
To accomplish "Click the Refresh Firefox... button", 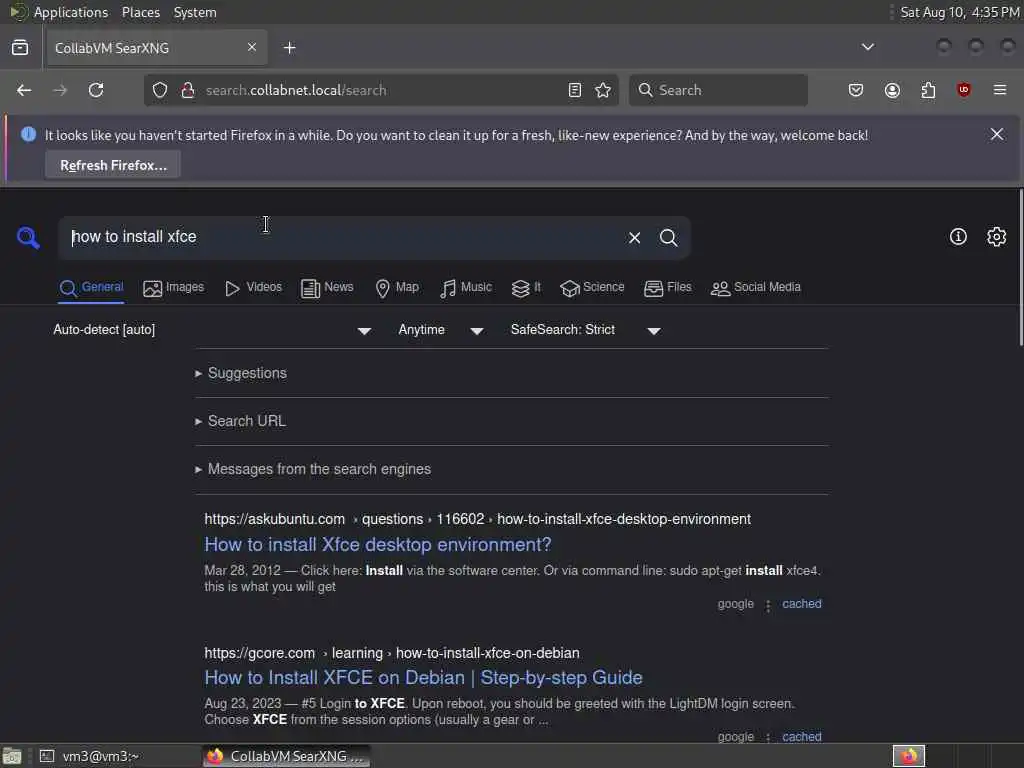I will 113,165.
